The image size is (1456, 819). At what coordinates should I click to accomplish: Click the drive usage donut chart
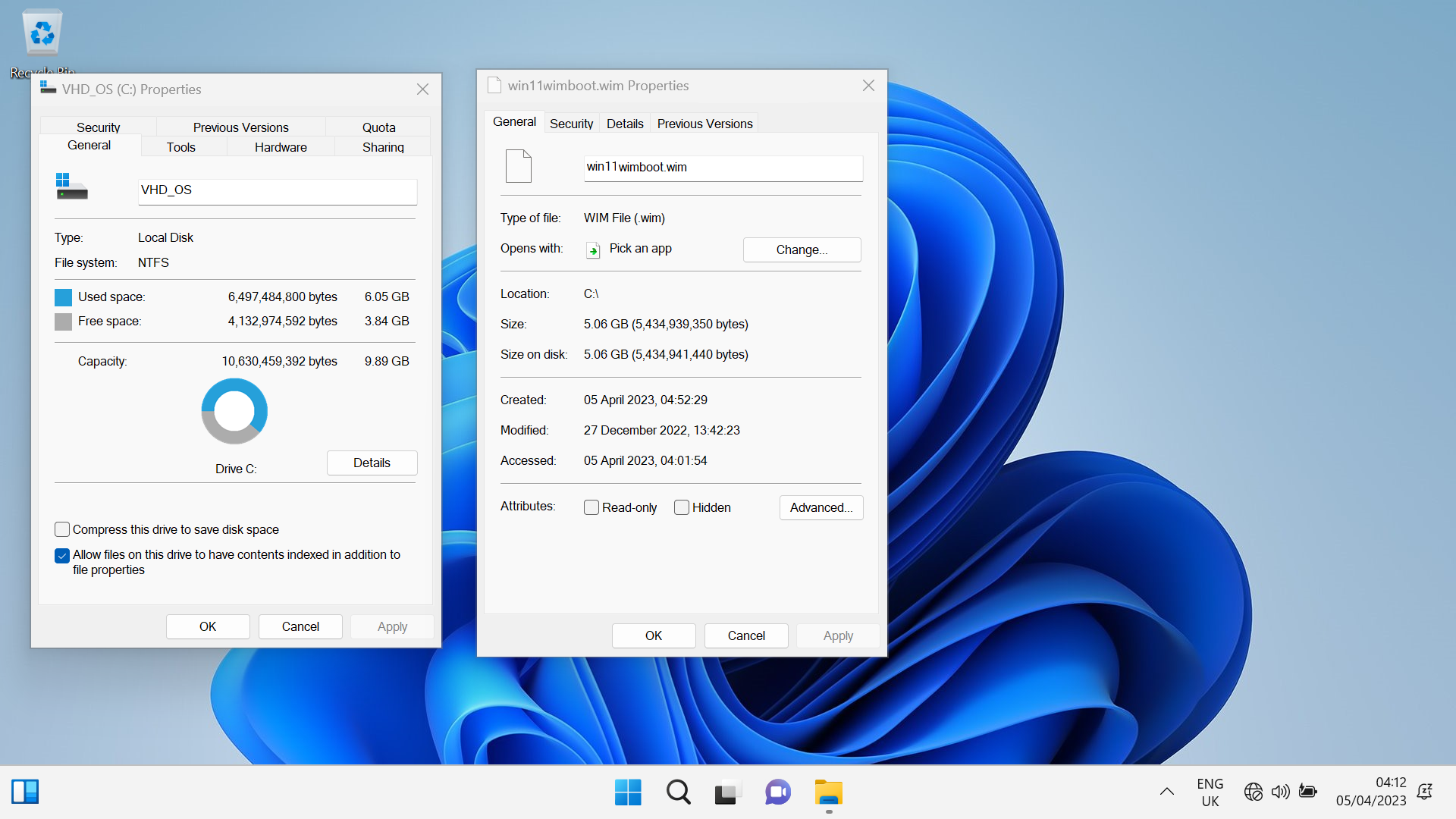pos(234,411)
